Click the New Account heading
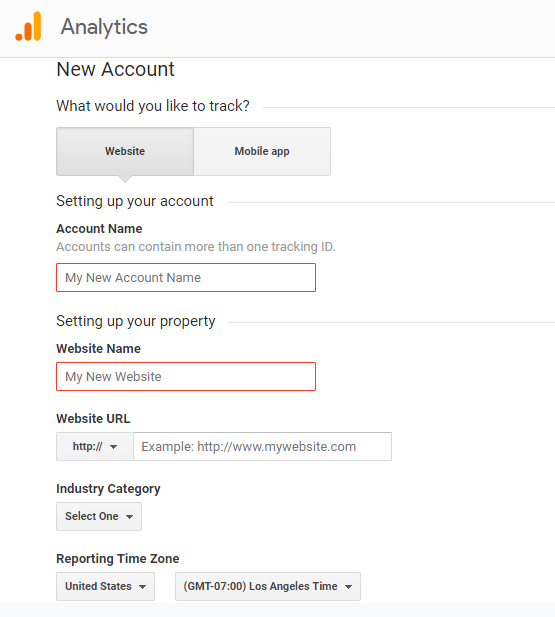Viewport: 555px width, 617px height. (115, 69)
